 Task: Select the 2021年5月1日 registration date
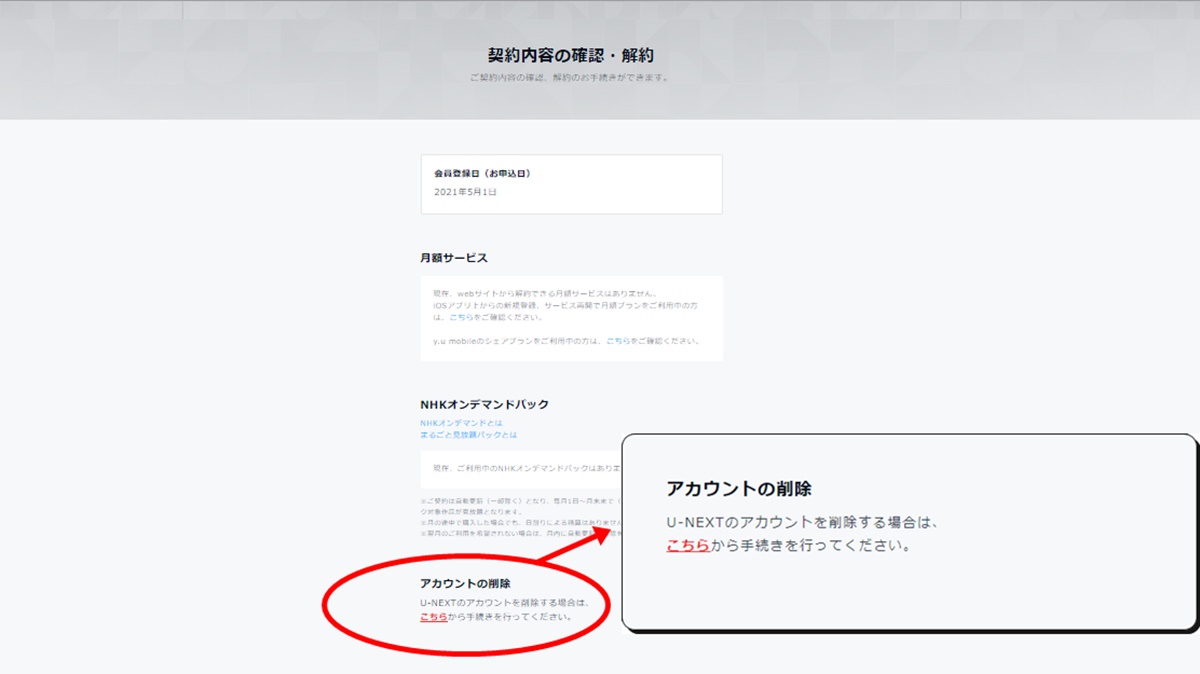(465, 191)
